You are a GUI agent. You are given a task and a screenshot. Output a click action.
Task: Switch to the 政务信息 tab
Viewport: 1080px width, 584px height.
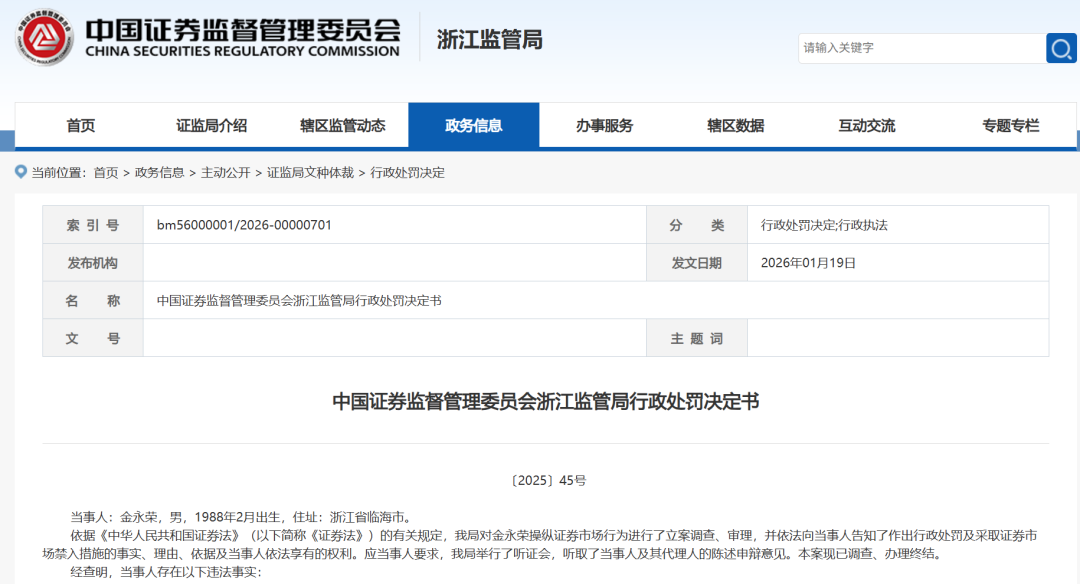coord(473,124)
